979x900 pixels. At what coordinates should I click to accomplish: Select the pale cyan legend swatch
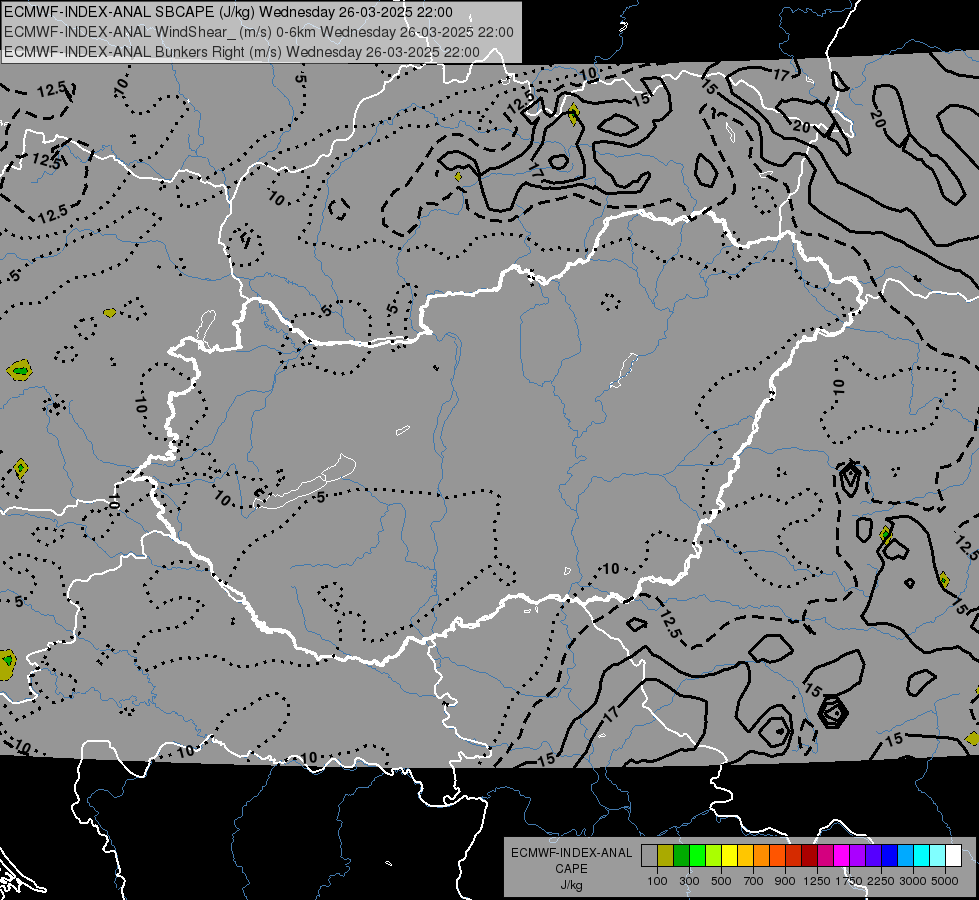pyautogui.click(x=938, y=856)
